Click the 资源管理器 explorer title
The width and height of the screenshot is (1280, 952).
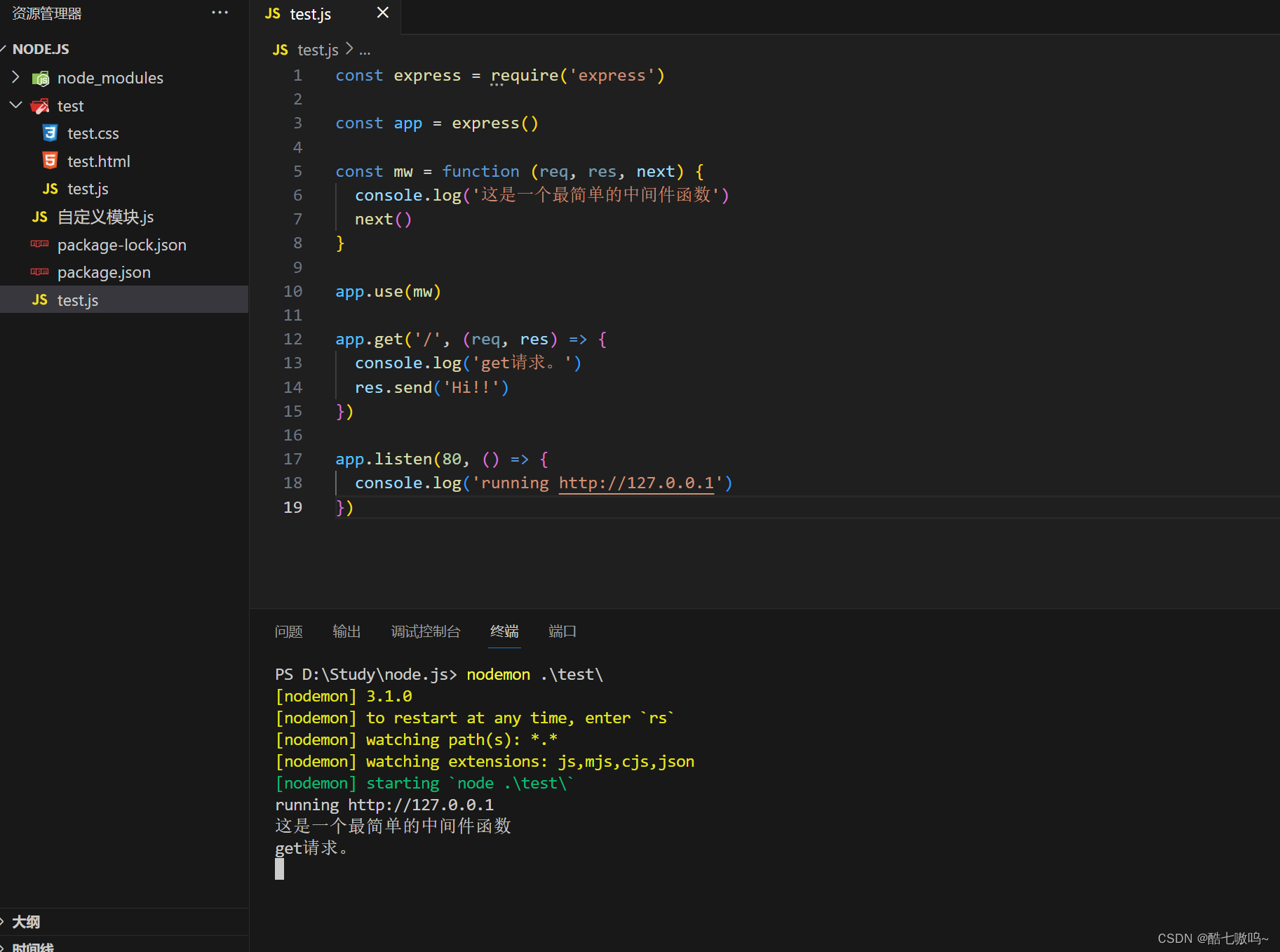(x=47, y=13)
